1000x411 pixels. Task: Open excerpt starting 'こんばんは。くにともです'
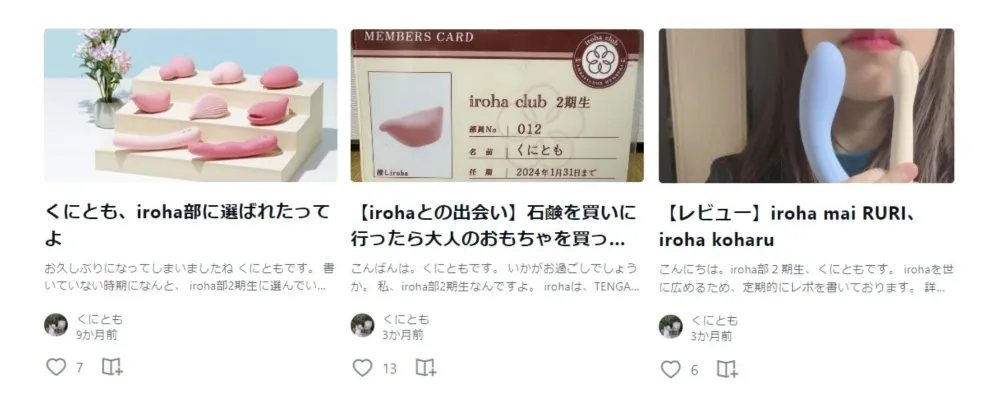coord(495,277)
